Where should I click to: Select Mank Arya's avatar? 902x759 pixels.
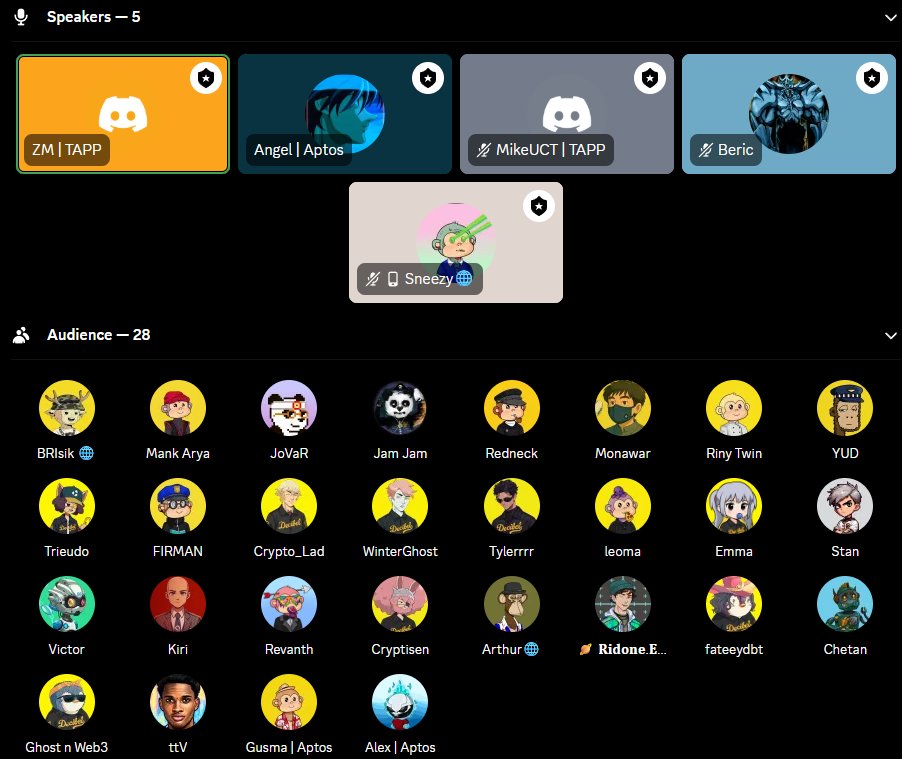(x=178, y=408)
